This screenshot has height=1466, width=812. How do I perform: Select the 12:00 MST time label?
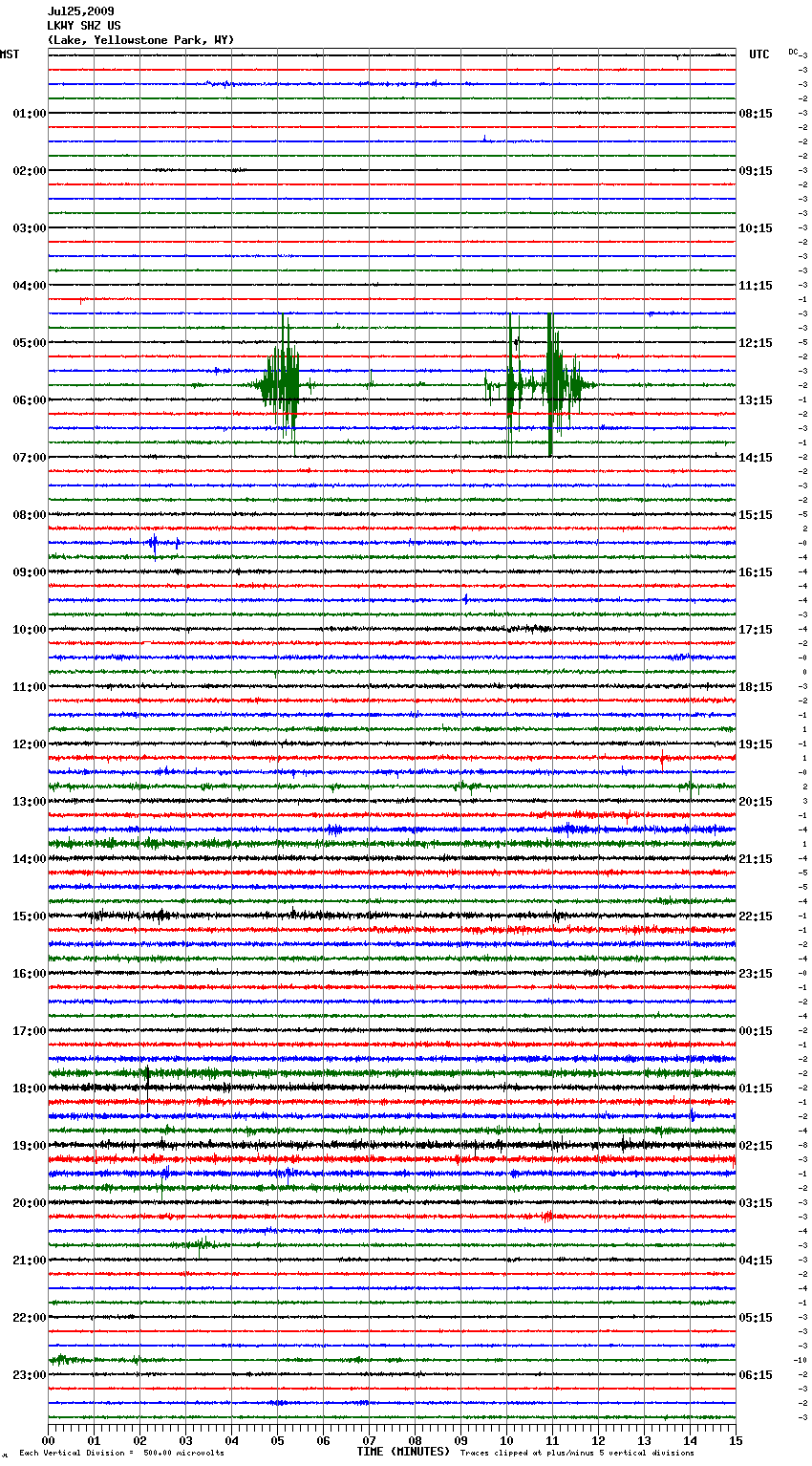tap(29, 744)
